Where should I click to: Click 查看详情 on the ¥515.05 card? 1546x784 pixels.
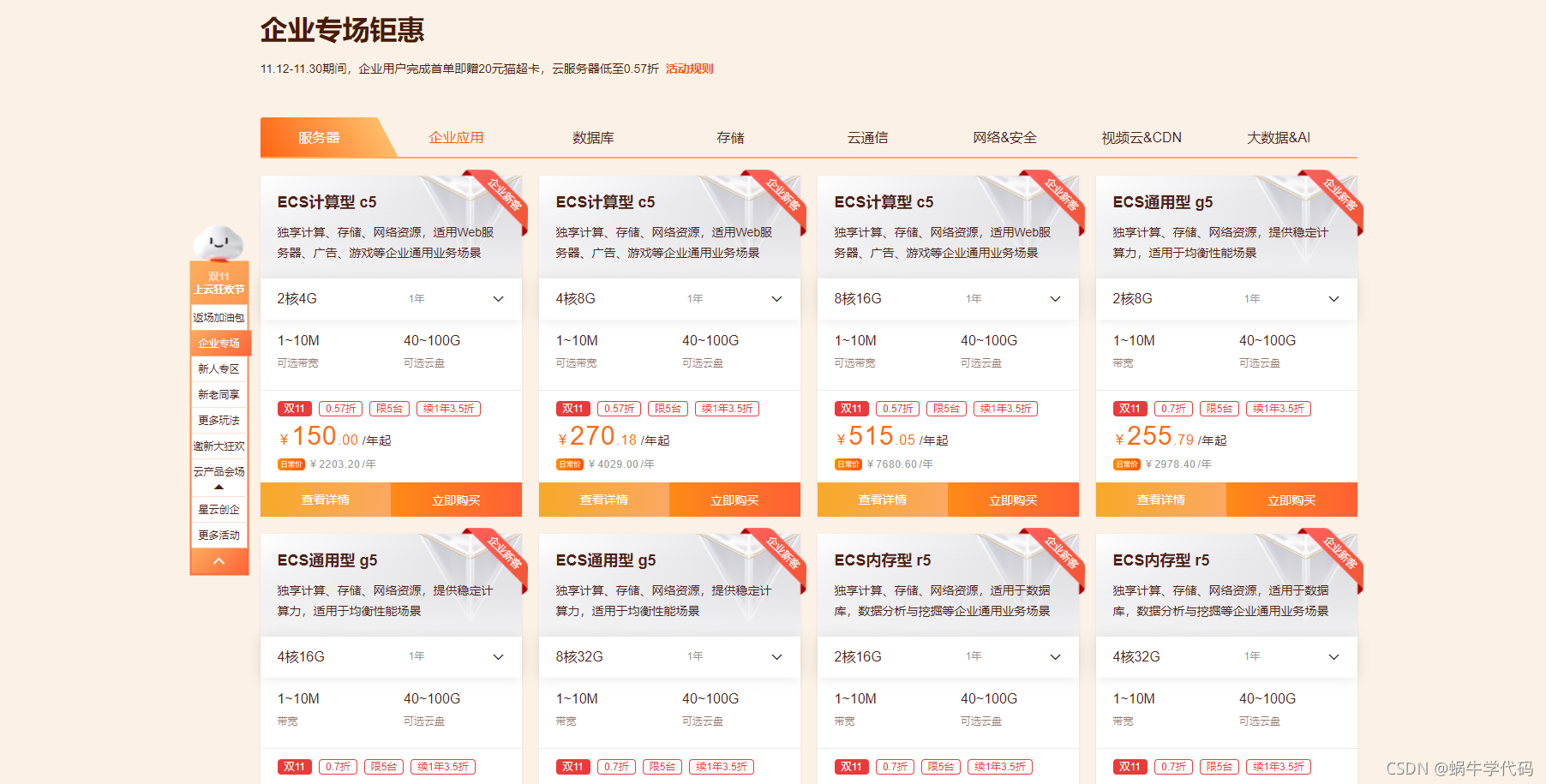point(883,500)
